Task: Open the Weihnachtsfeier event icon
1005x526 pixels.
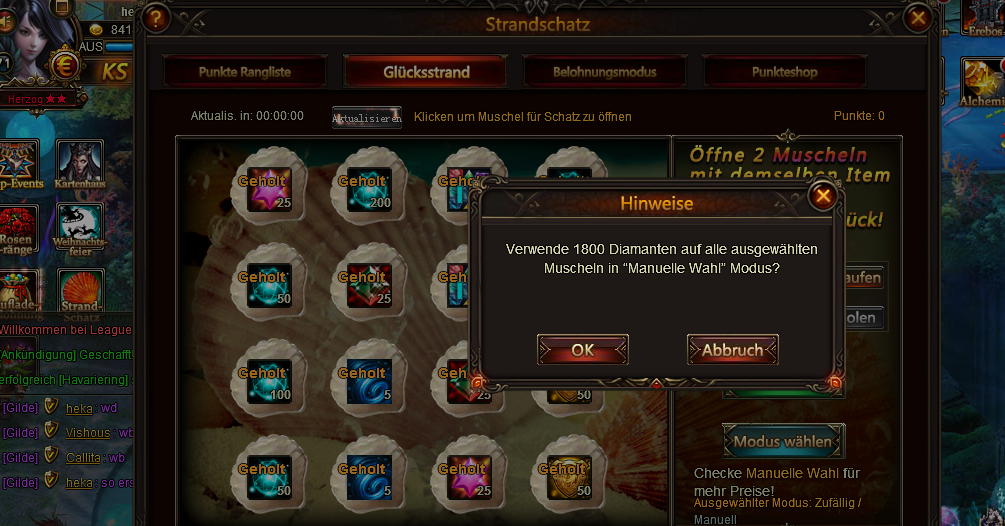Action: coord(79,229)
